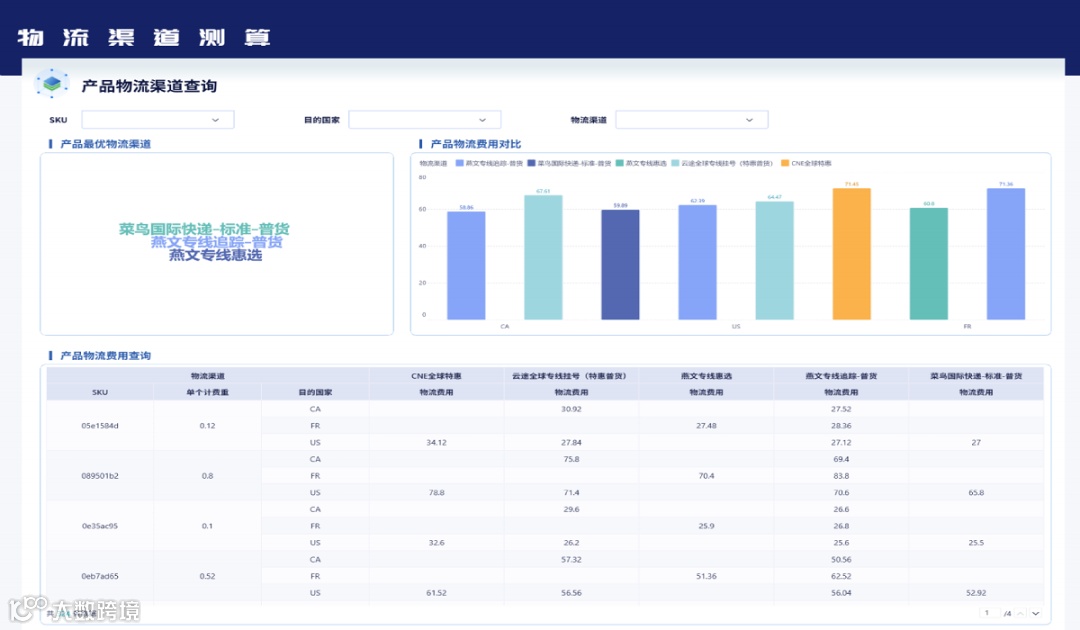
Task: Click the CNE全球特惠 table column header
Action: tap(437, 376)
